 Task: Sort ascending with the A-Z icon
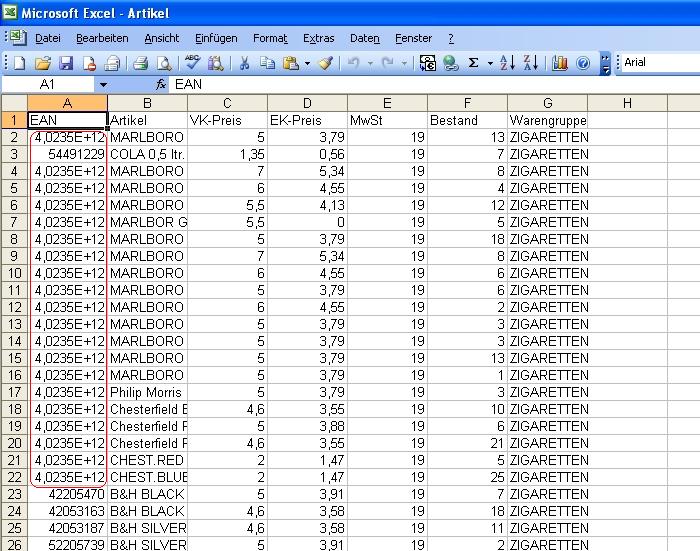[507, 63]
